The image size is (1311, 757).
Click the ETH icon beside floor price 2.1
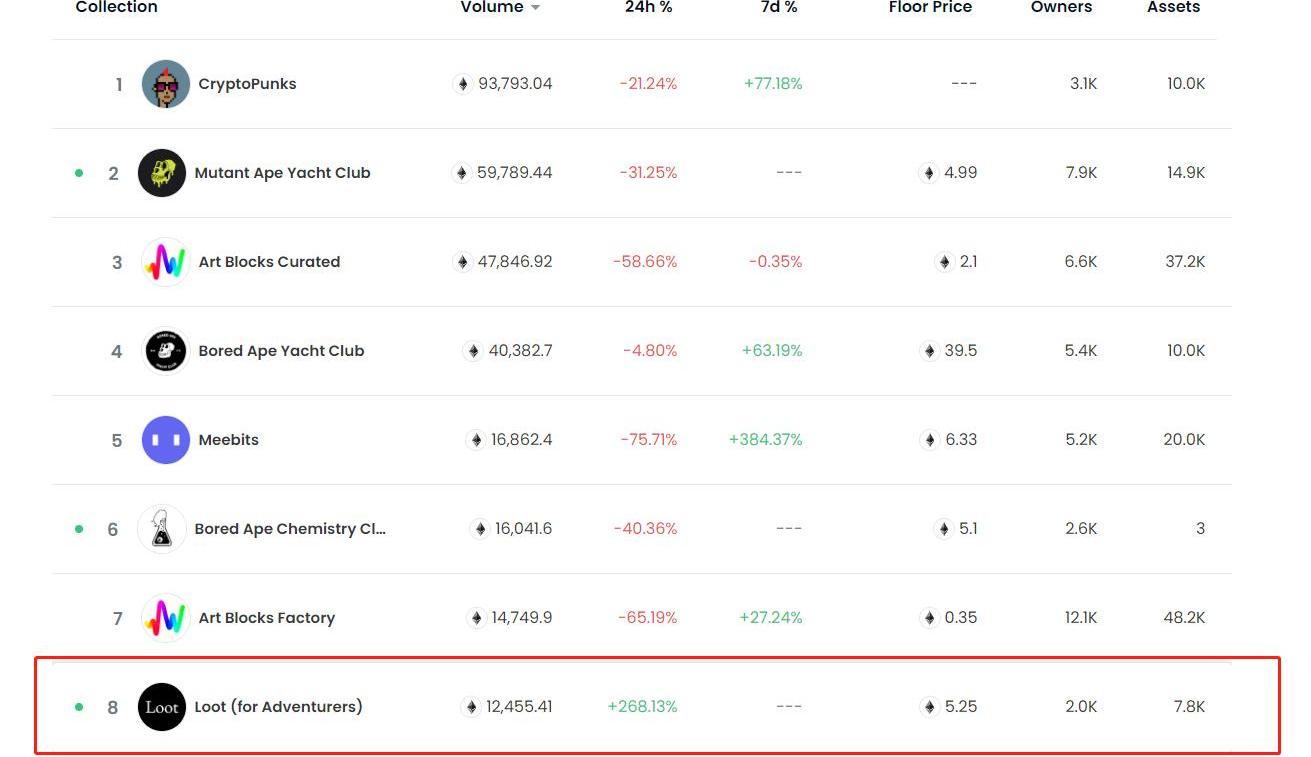[944, 262]
